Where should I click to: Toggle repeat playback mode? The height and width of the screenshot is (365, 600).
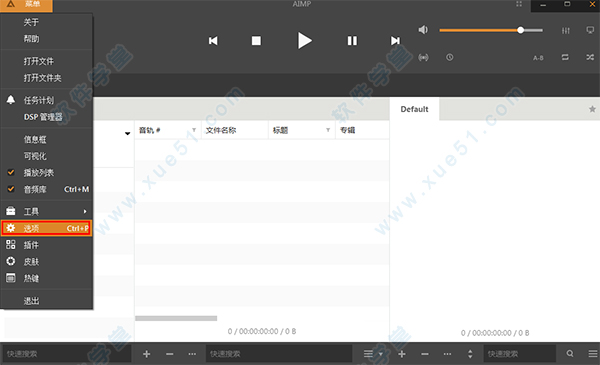pos(565,57)
